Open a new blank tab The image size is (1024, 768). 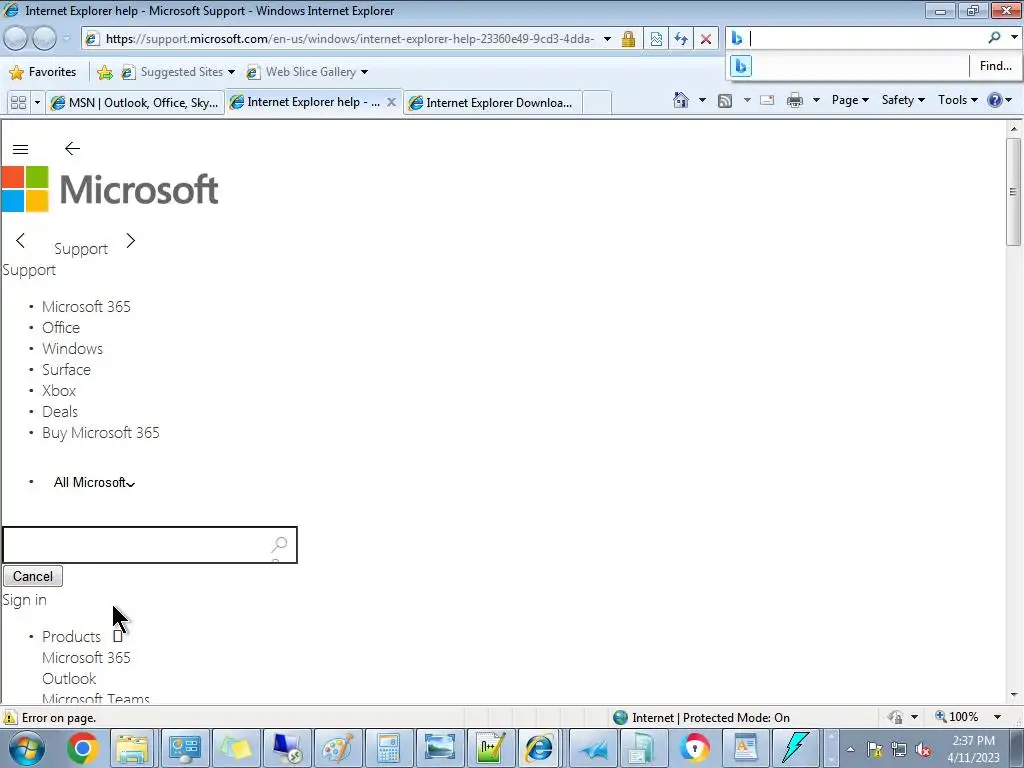pyautogui.click(x=597, y=103)
